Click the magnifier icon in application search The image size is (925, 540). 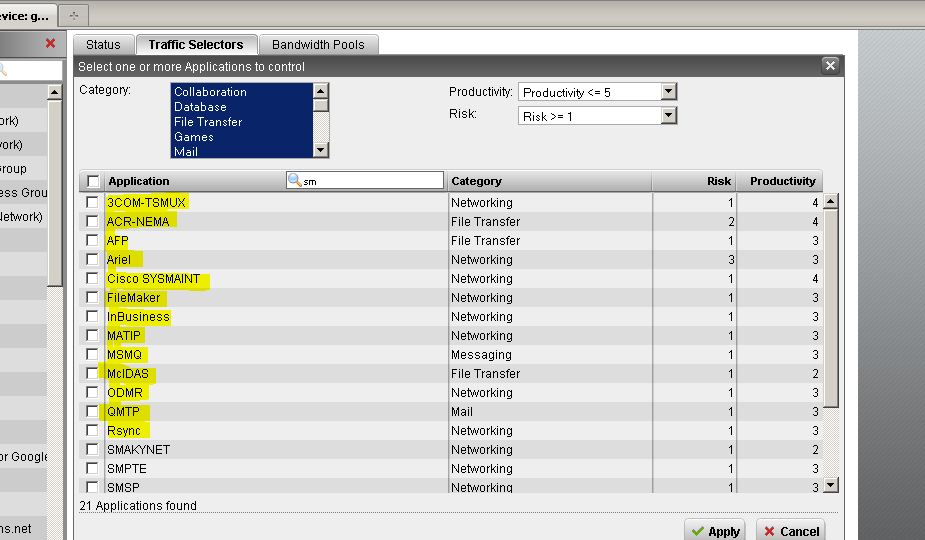295,181
